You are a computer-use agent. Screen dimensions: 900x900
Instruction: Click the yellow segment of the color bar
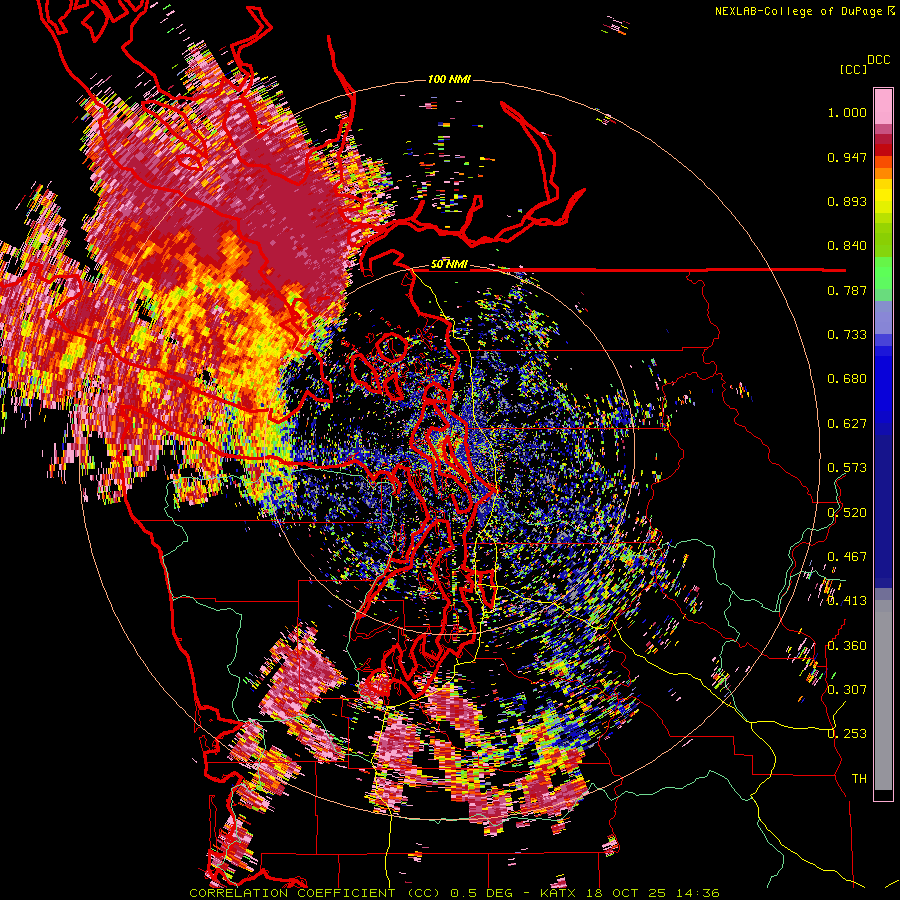coord(883,196)
